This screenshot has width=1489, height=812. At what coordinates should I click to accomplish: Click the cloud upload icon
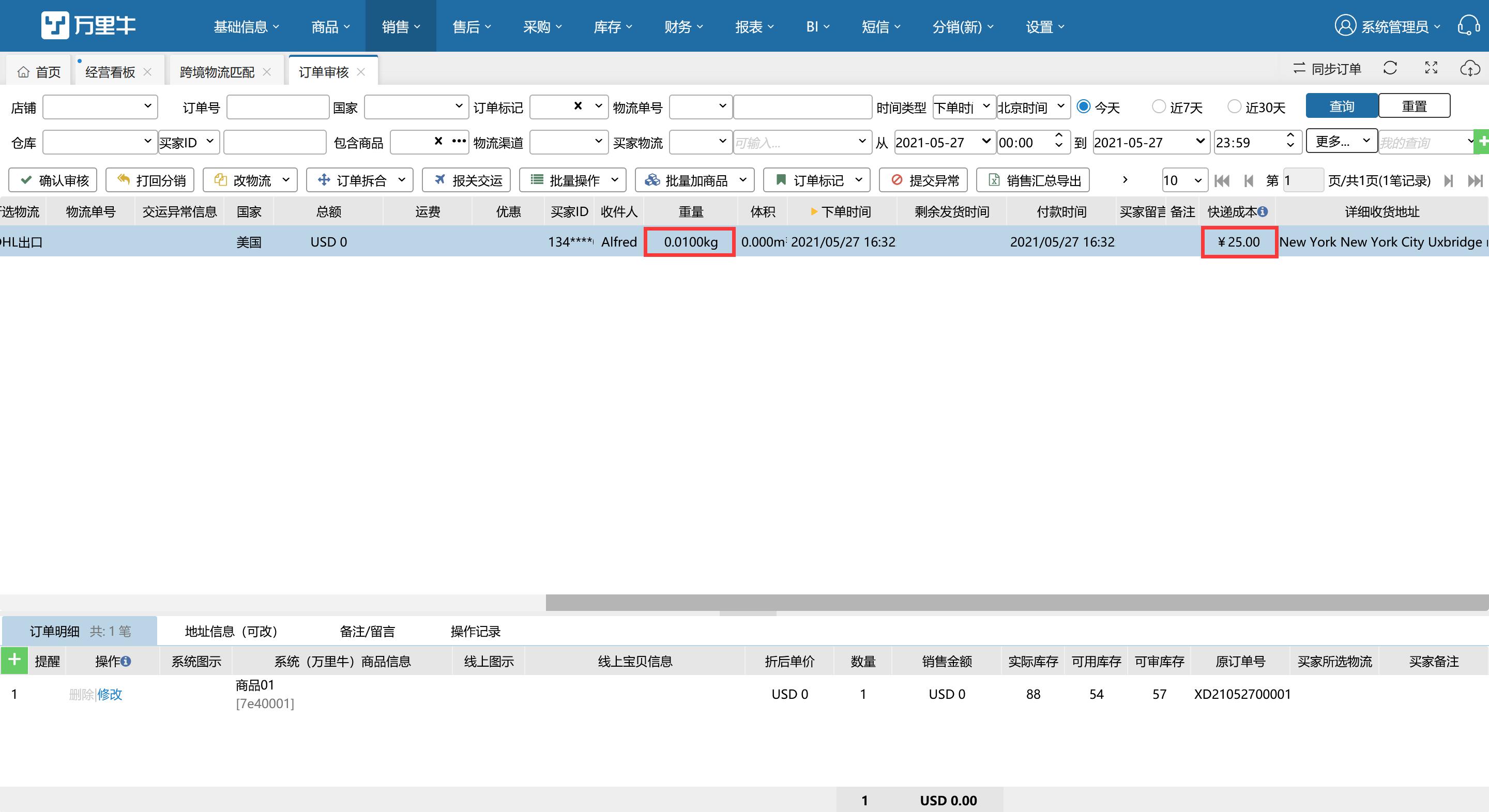coord(1470,68)
